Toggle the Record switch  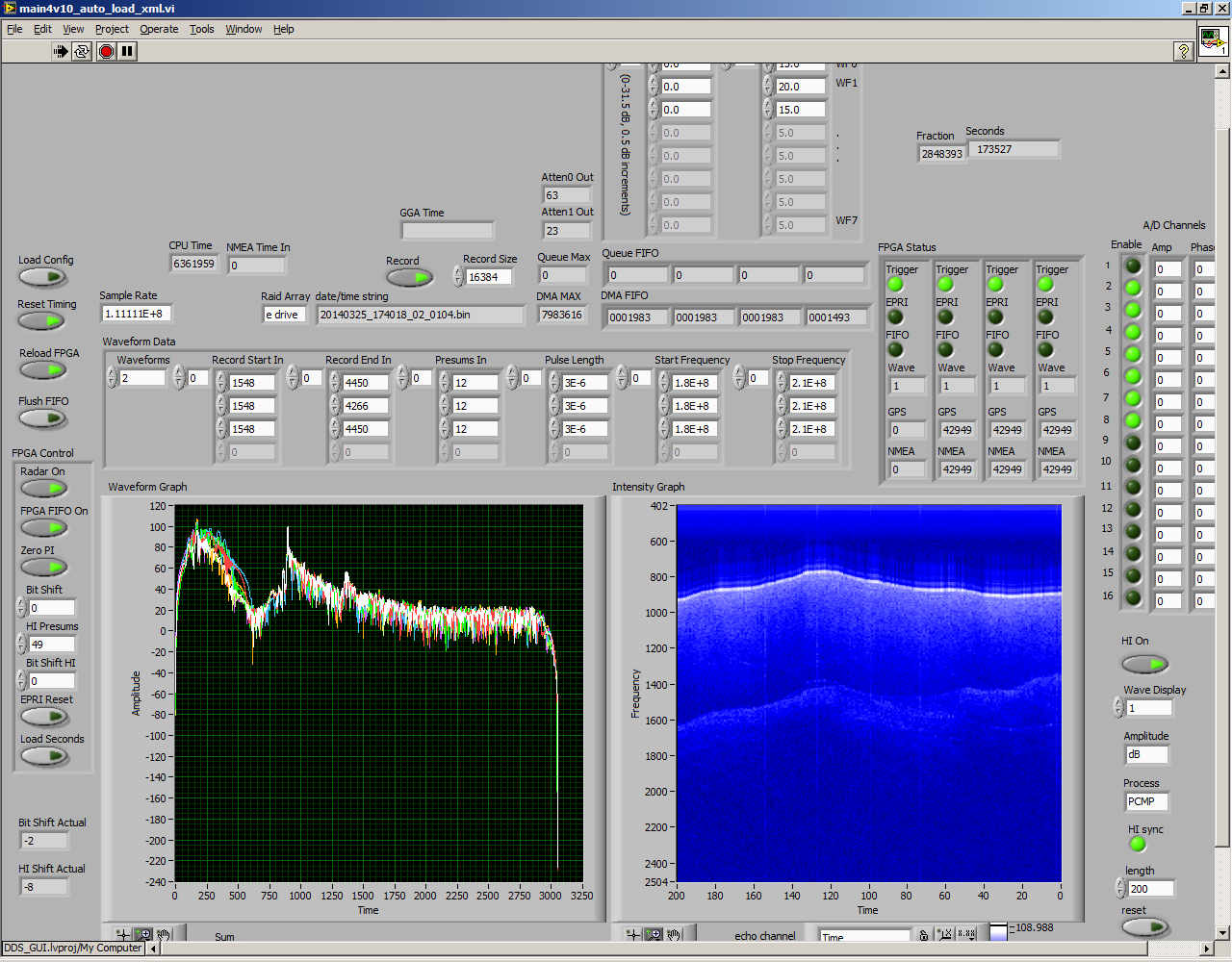410,278
